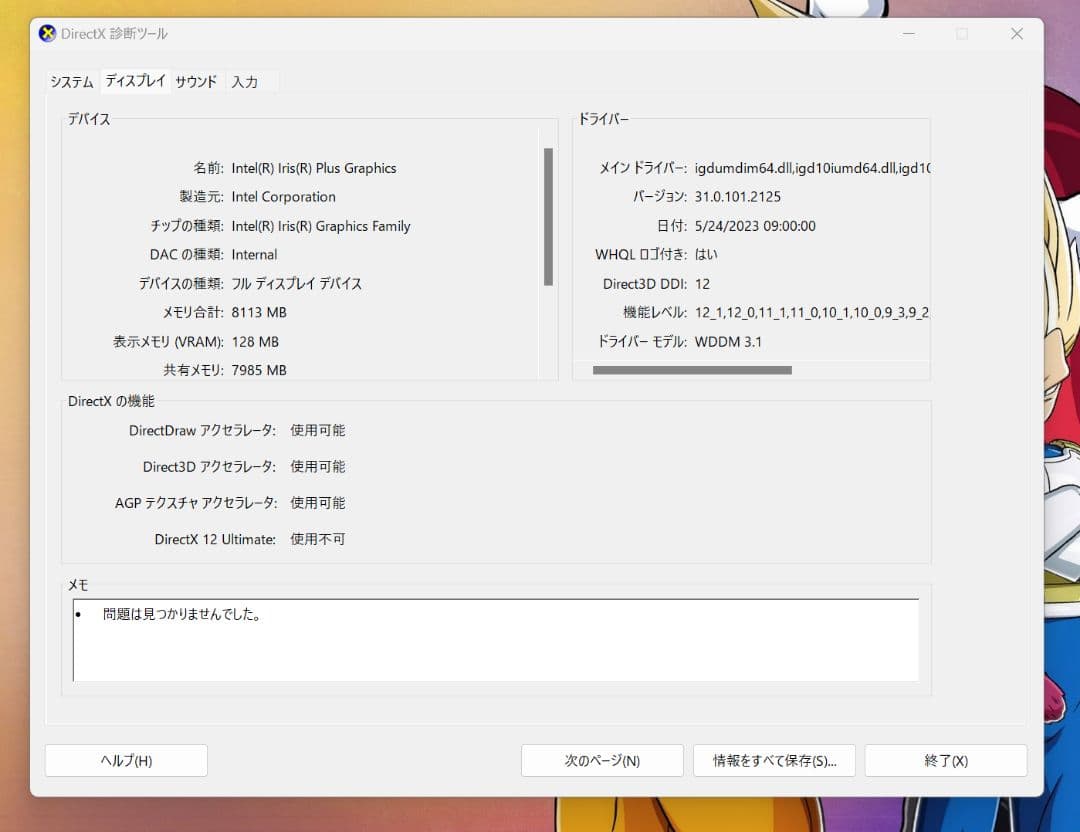This screenshot has height=832, width=1080.
Task: Click the ディスプレイ tab
Action: point(135,81)
